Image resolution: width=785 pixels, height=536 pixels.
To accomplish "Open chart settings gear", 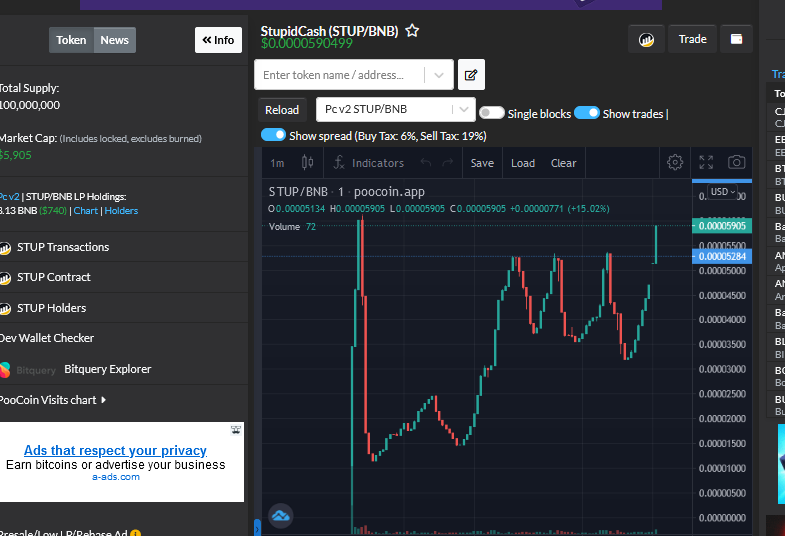I will (675, 162).
